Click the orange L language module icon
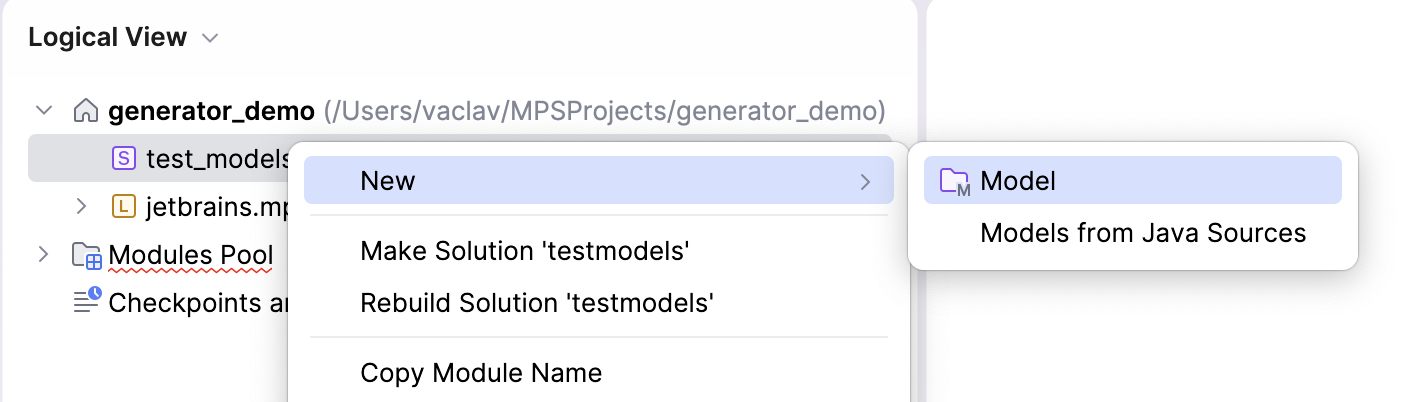 [123, 207]
